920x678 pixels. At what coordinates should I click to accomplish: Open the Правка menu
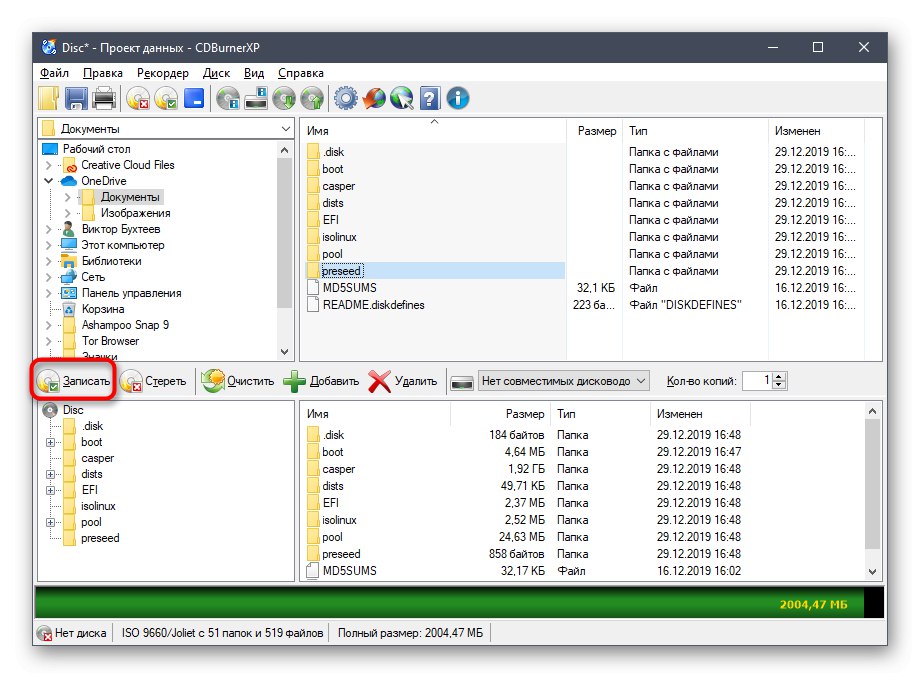pyautogui.click(x=103, y=73)
